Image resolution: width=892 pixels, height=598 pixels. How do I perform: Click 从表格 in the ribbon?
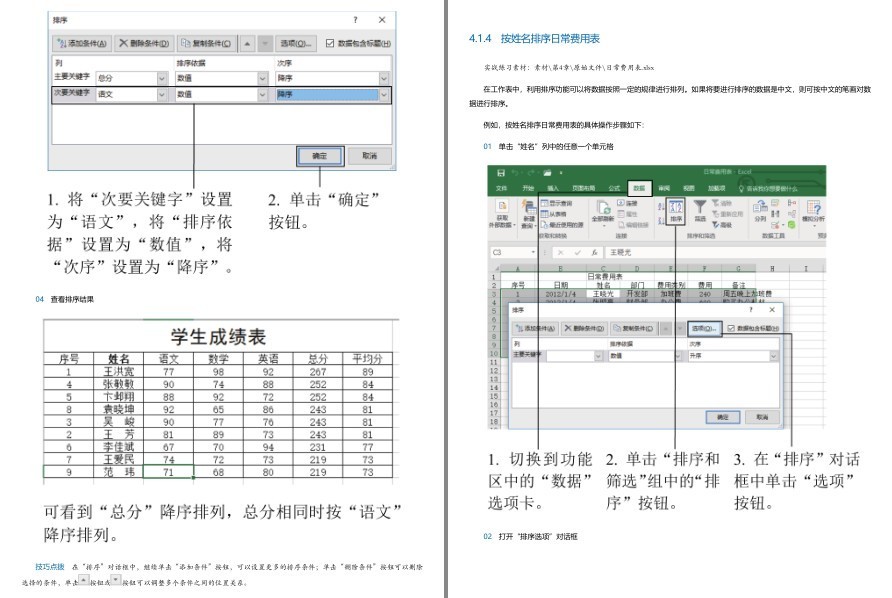pos(553,214)
